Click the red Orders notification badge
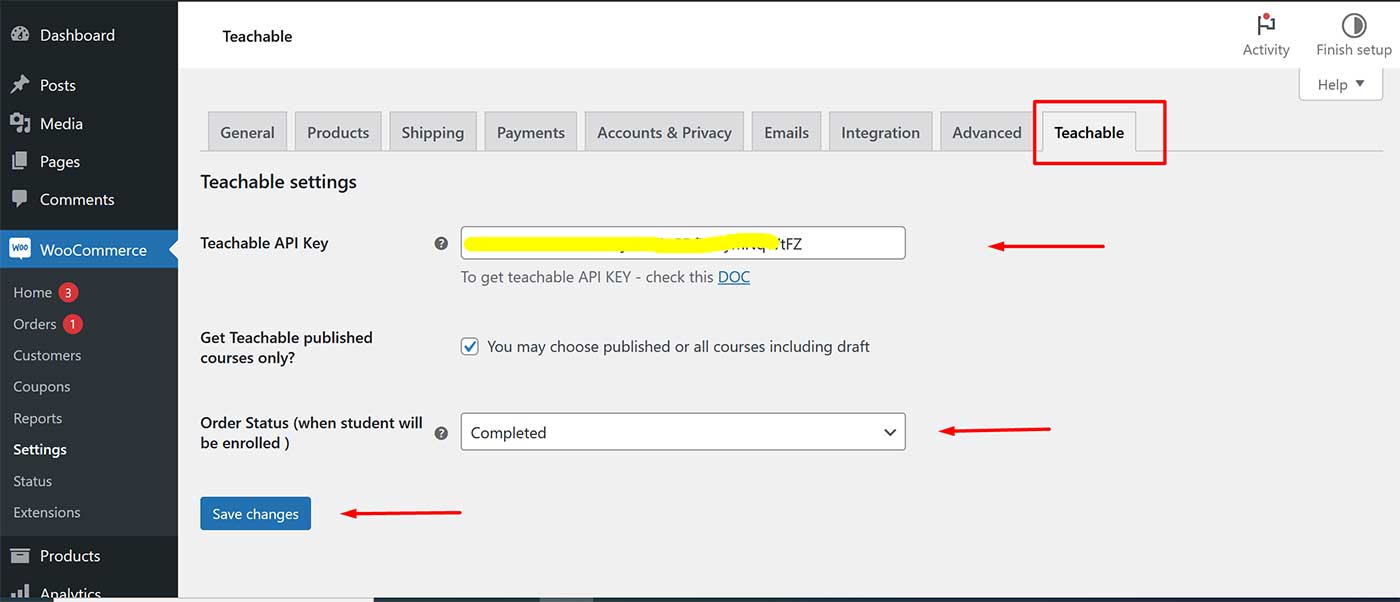The width and height of the screenshot is (1400, 602). click(x=73, y=324)
